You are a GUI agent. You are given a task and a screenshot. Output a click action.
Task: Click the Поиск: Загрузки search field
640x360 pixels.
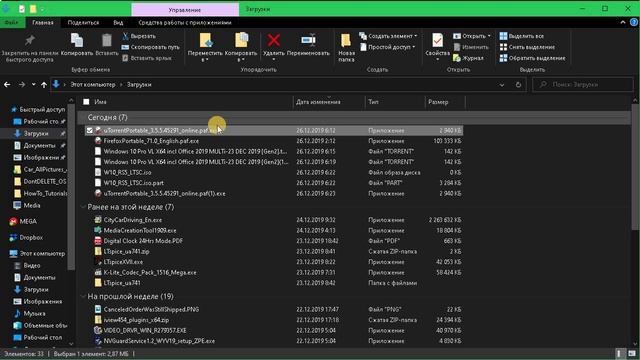tap(583, 85)
